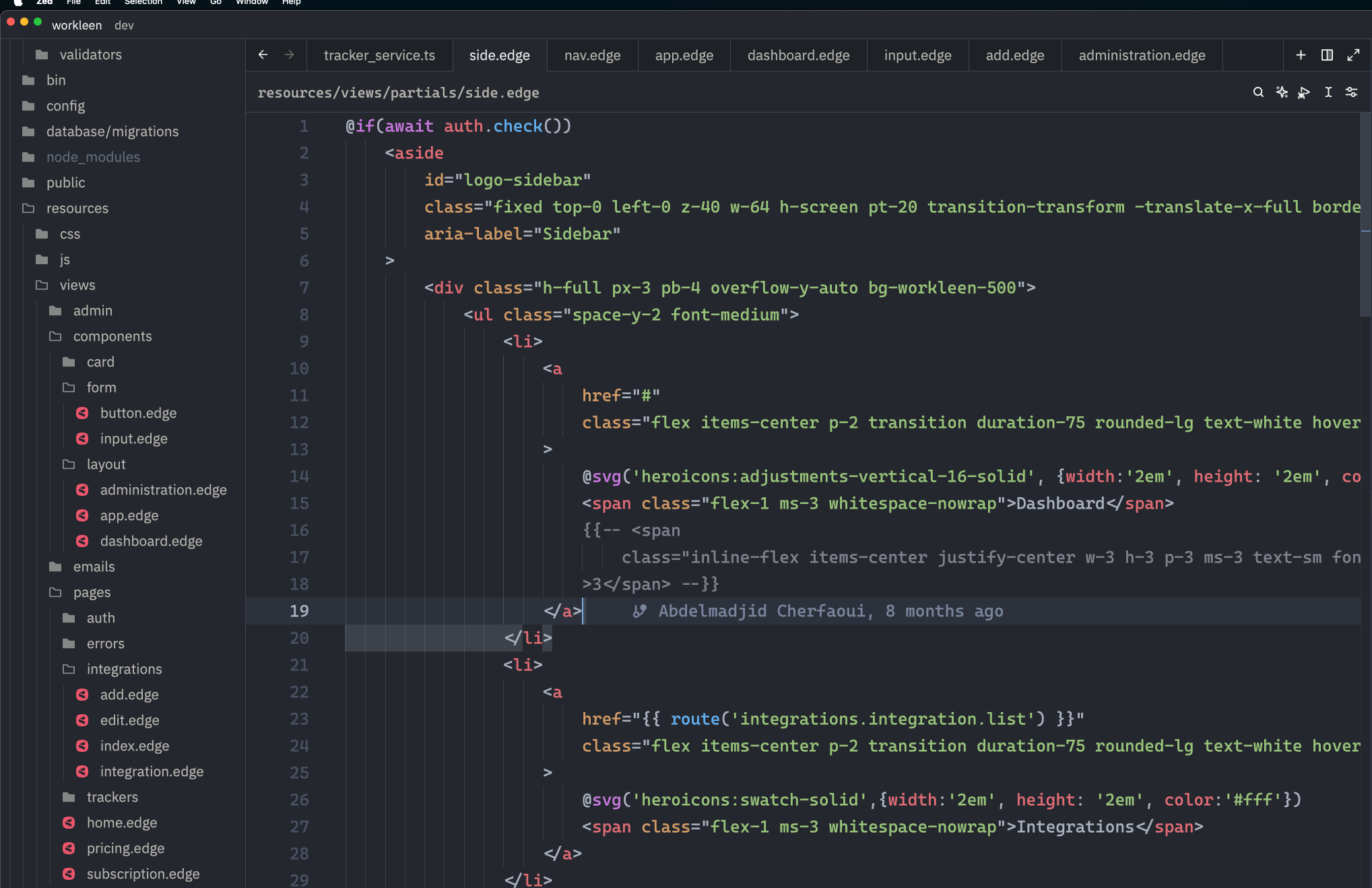The width and height of the screenshot is (1372, 888).
Task: Click the workleen project name in title bar
Action: click(77, 25)
